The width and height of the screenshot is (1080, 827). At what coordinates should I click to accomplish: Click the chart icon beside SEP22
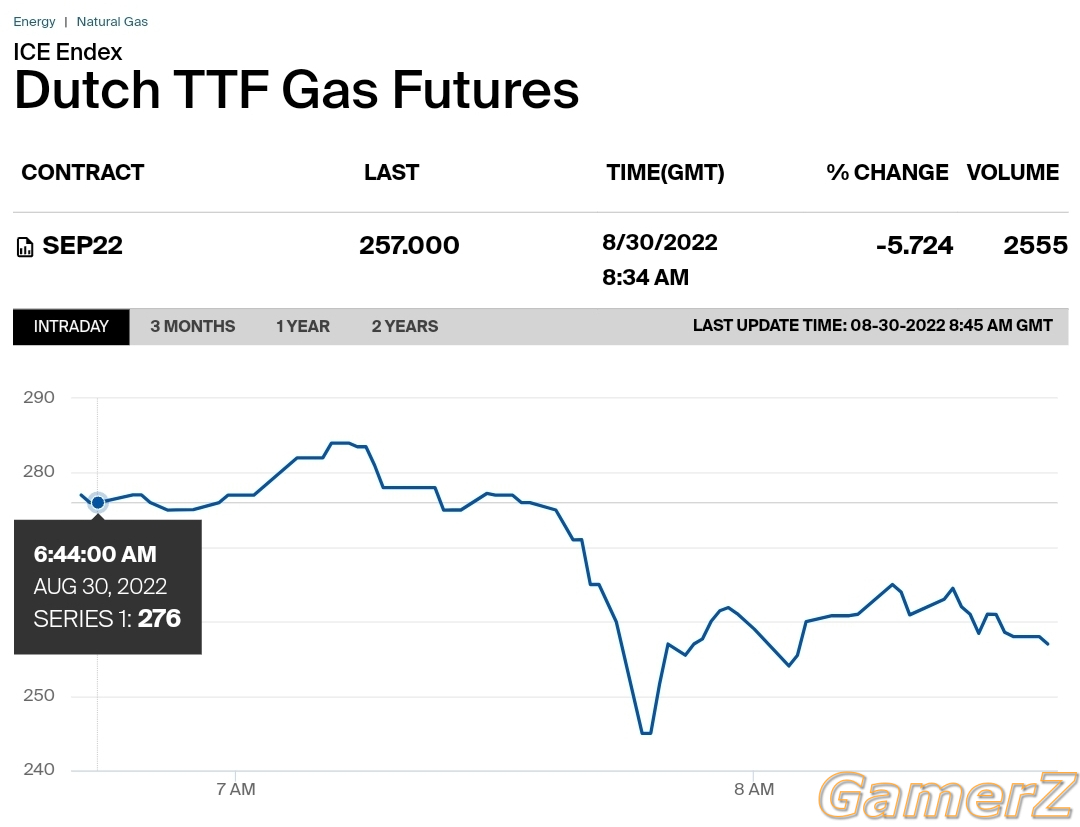coord(25,247)
